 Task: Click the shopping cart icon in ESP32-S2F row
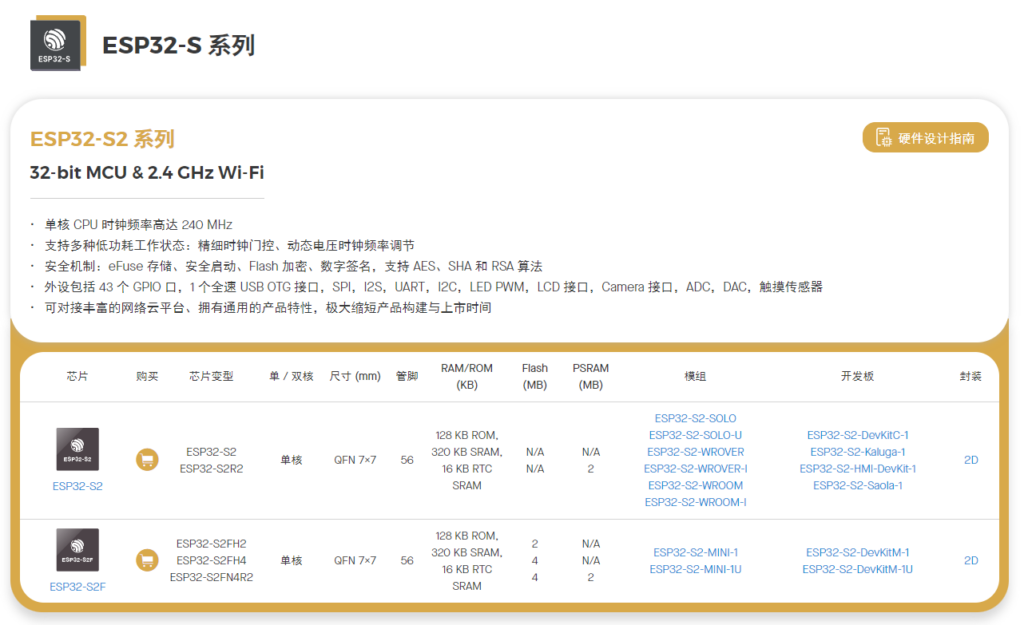pyautogui.click(x=147, y=560)
